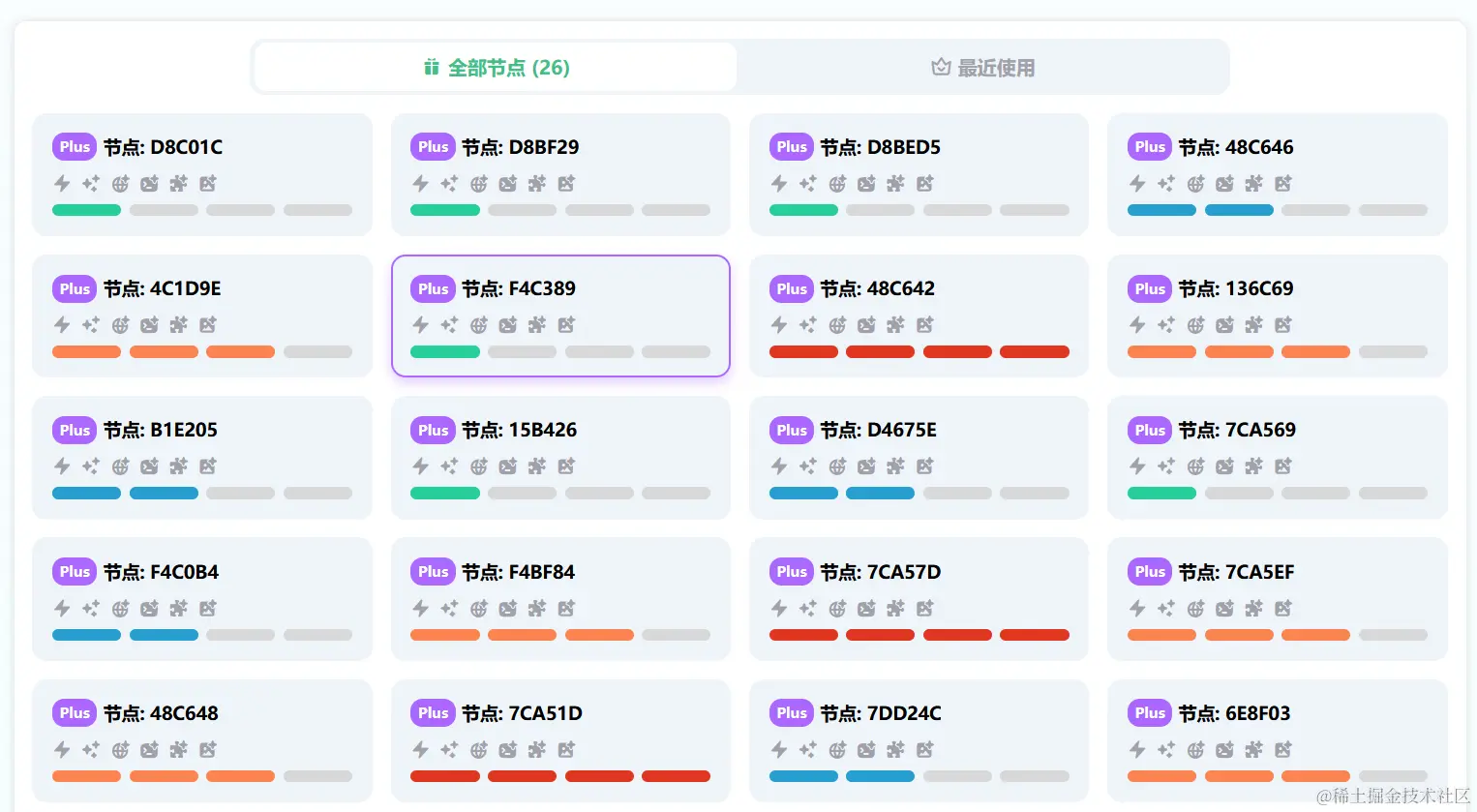Click the lightning bolt icon on node 4C1D9E
This screenshot has width=1477, height=812.
[x=62, y=324]
